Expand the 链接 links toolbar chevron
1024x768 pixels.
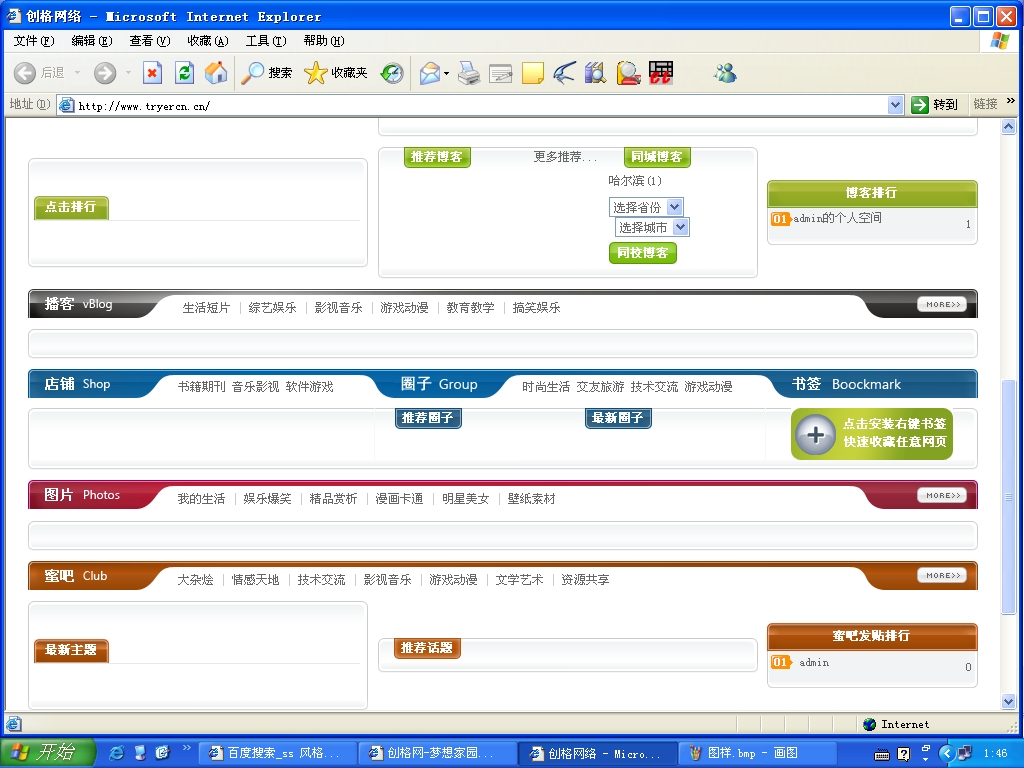click(1010, 101)
